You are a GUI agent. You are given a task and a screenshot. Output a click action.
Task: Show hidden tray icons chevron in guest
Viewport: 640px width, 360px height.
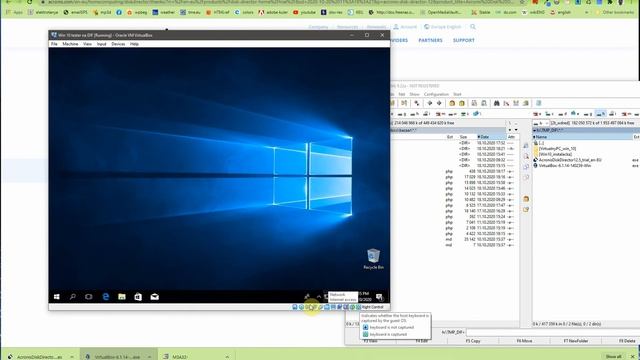coord(319,297)
